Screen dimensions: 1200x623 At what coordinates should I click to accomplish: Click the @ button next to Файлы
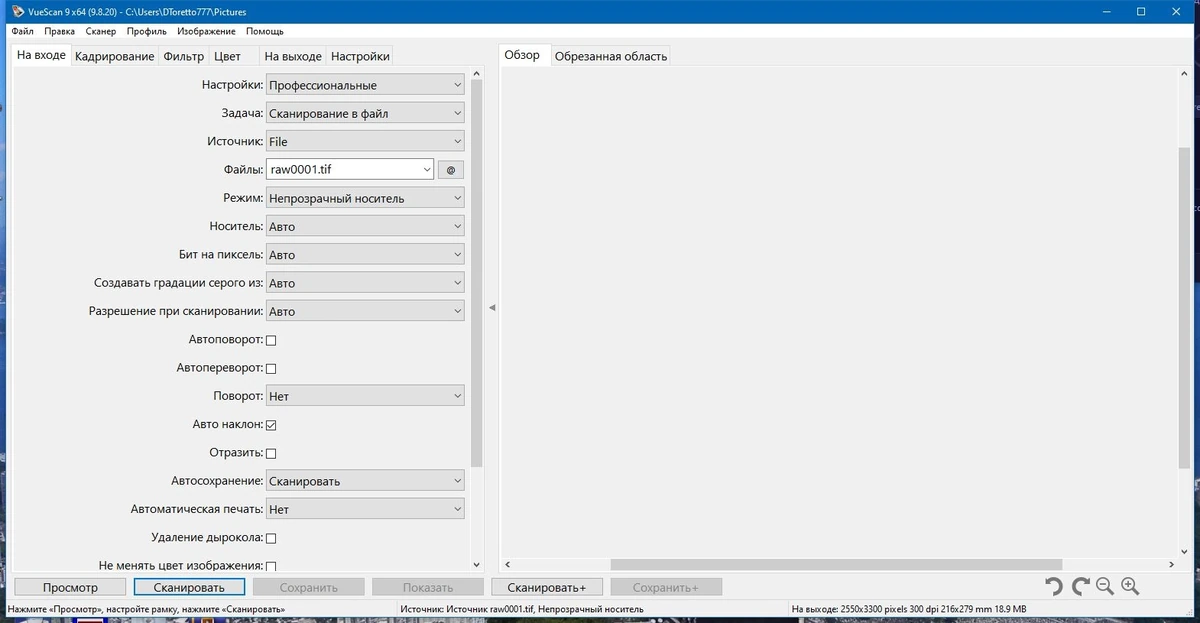[451, 170]
